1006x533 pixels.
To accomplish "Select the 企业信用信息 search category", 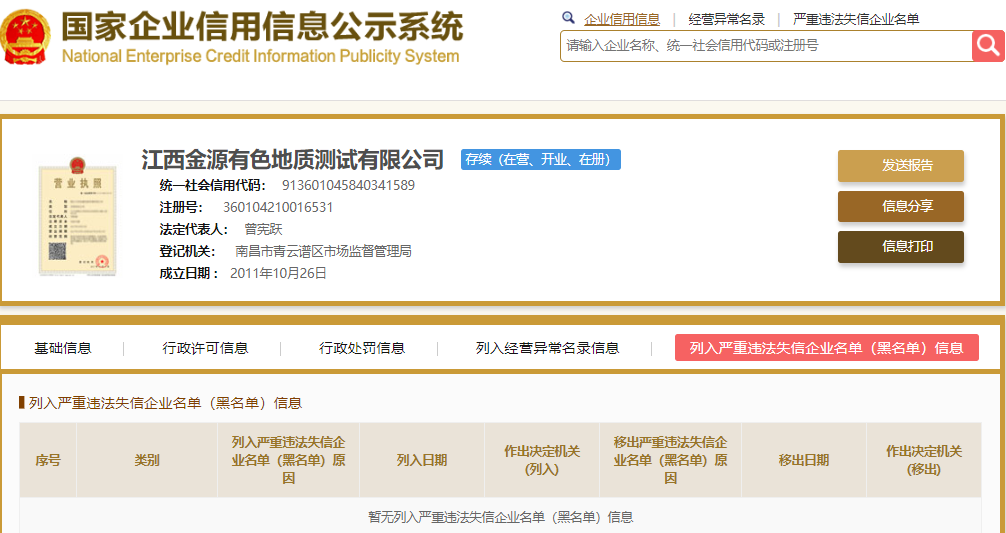I will tap(622, 19).
